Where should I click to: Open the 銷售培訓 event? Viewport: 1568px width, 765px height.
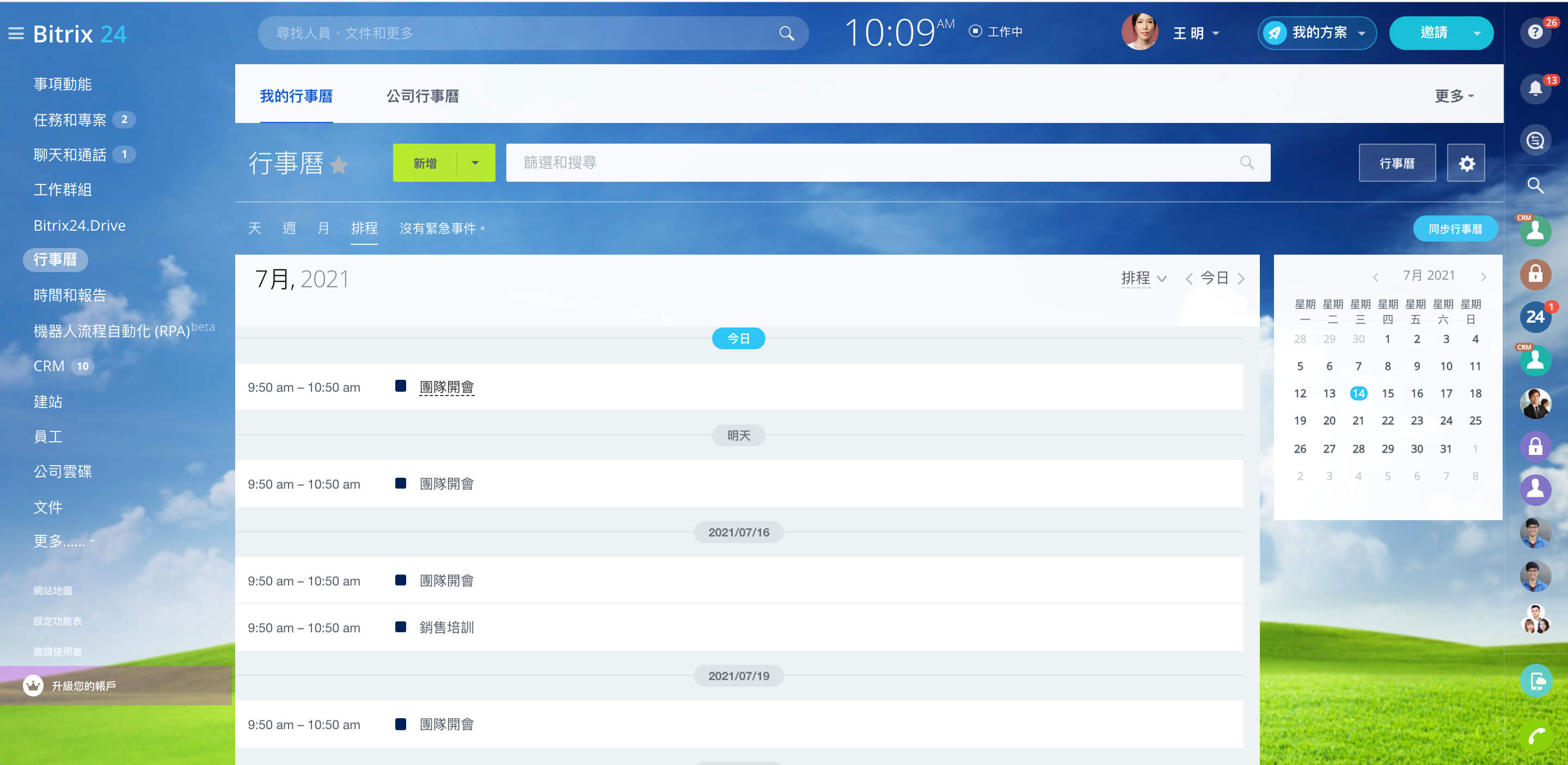[x=446, y=627]
